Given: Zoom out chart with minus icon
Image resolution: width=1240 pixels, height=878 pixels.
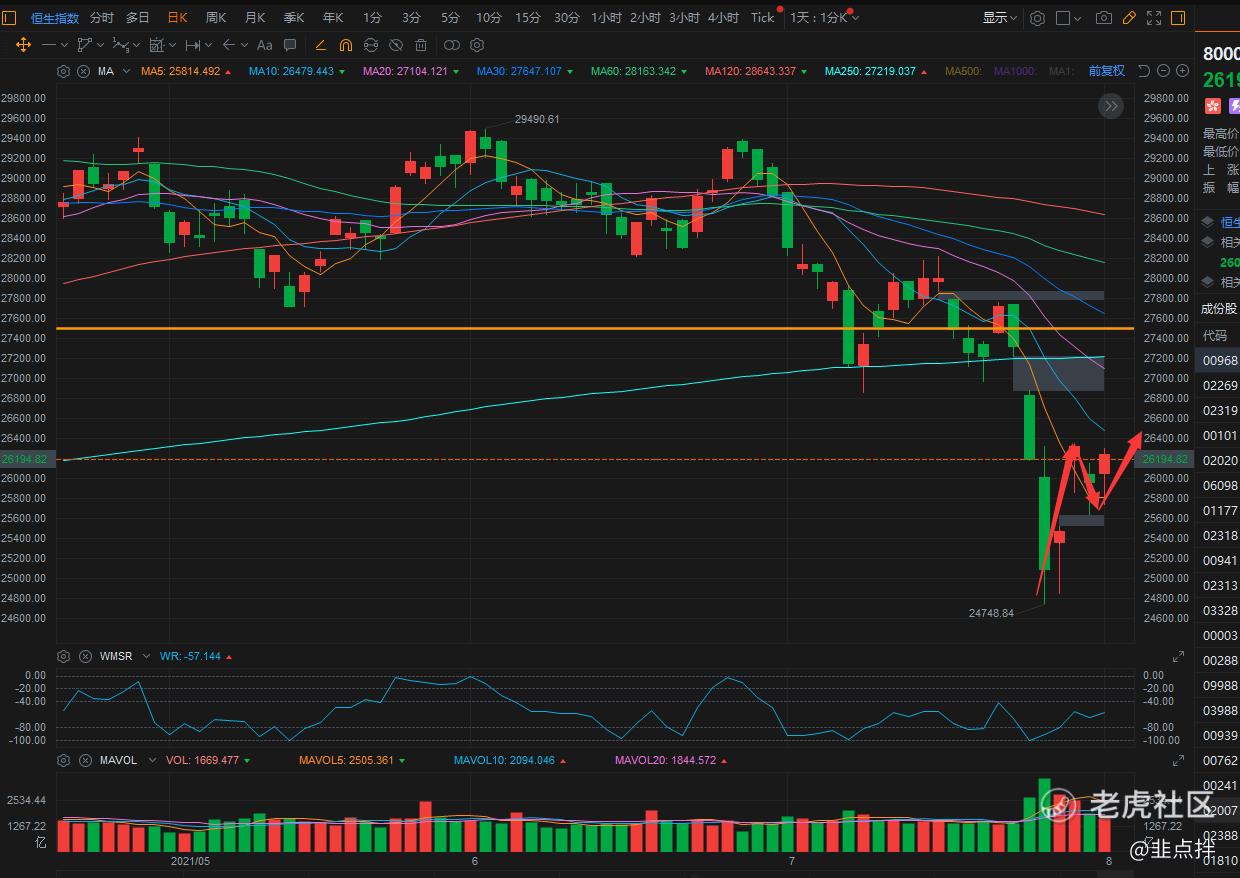Looking at the screenshot, I should click(x=1163, y=71).
